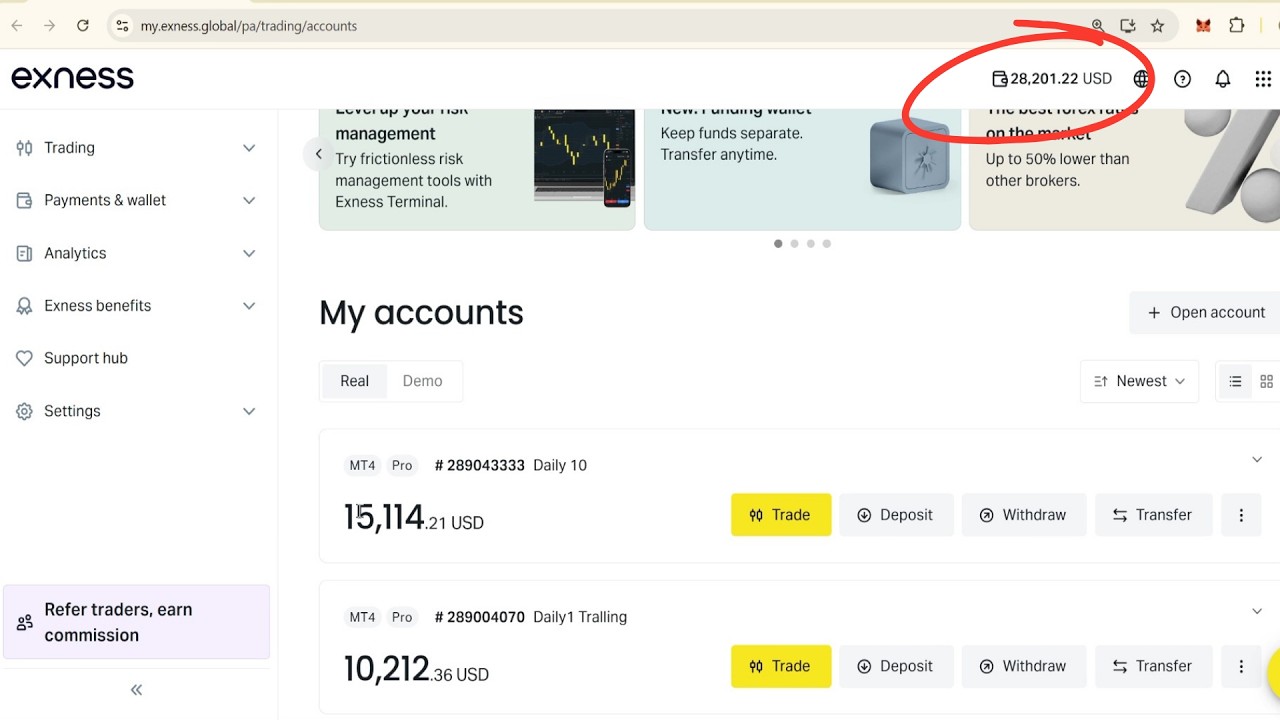The image size is (1280, 720).
Task: Select the fourth carousel dot
Action: pos(826,244)
